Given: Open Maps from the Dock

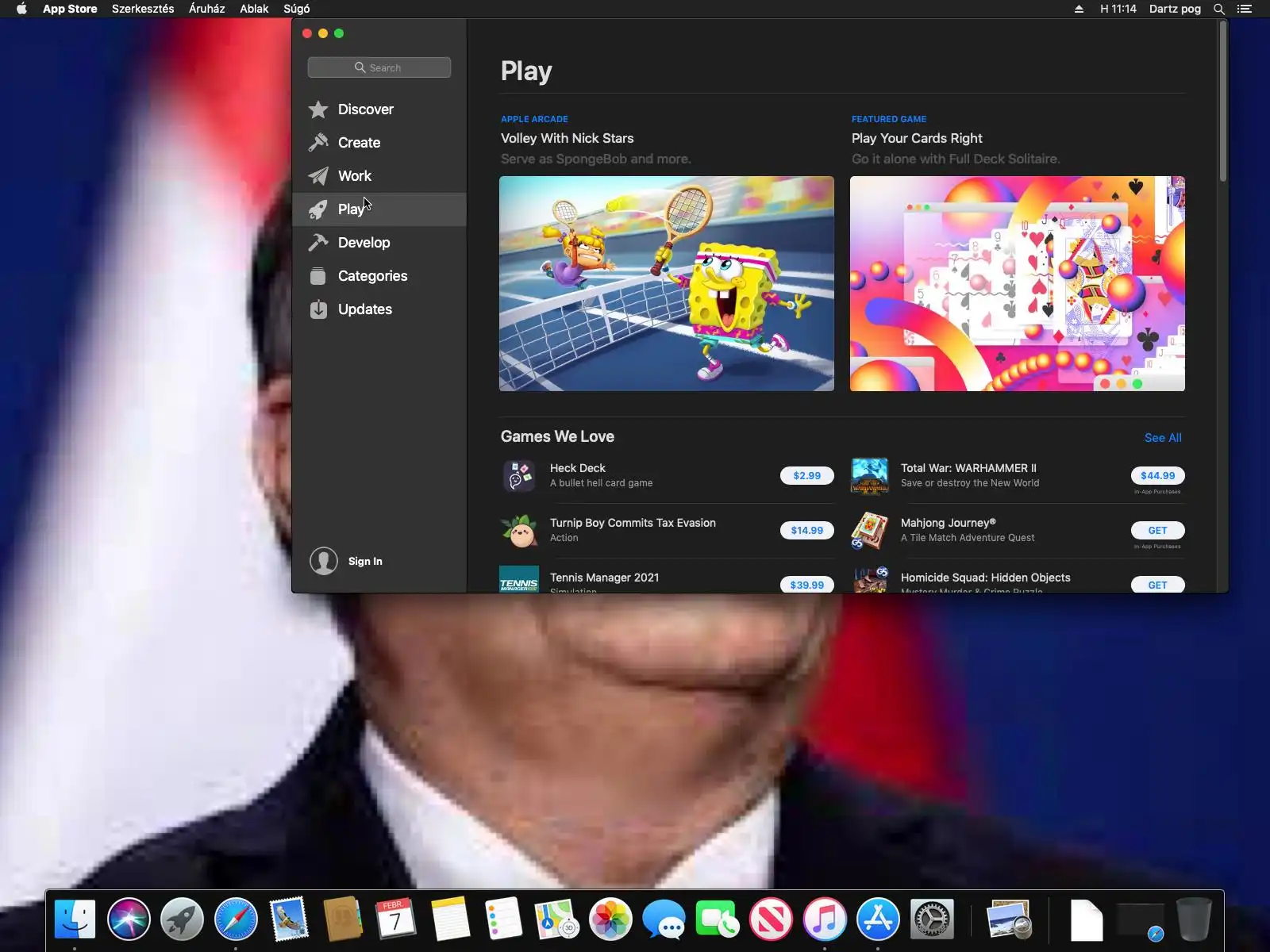Looking at the screenshot, I should click(556, 919).
